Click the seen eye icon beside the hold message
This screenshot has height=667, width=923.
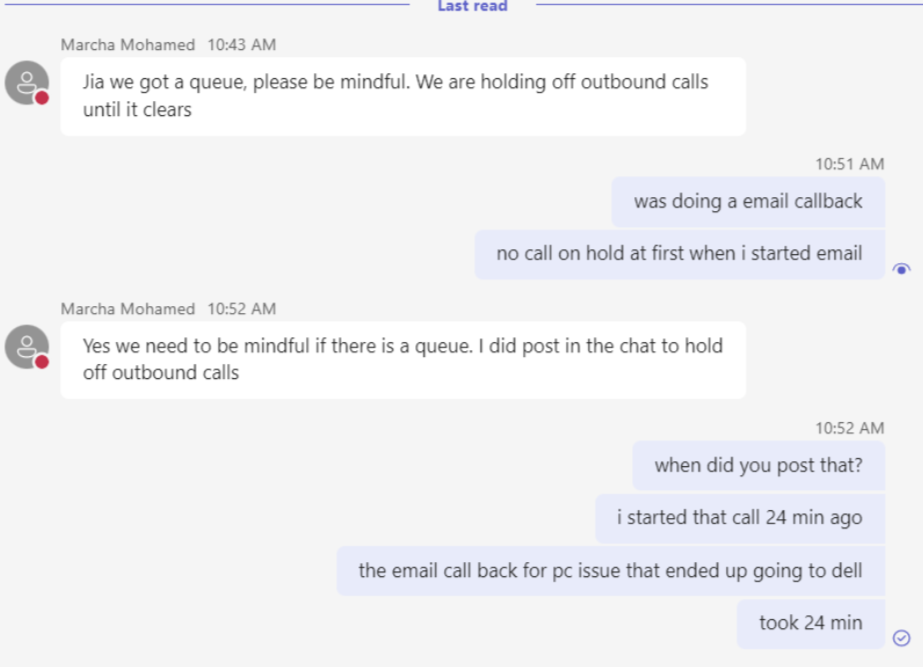(901, 268)
